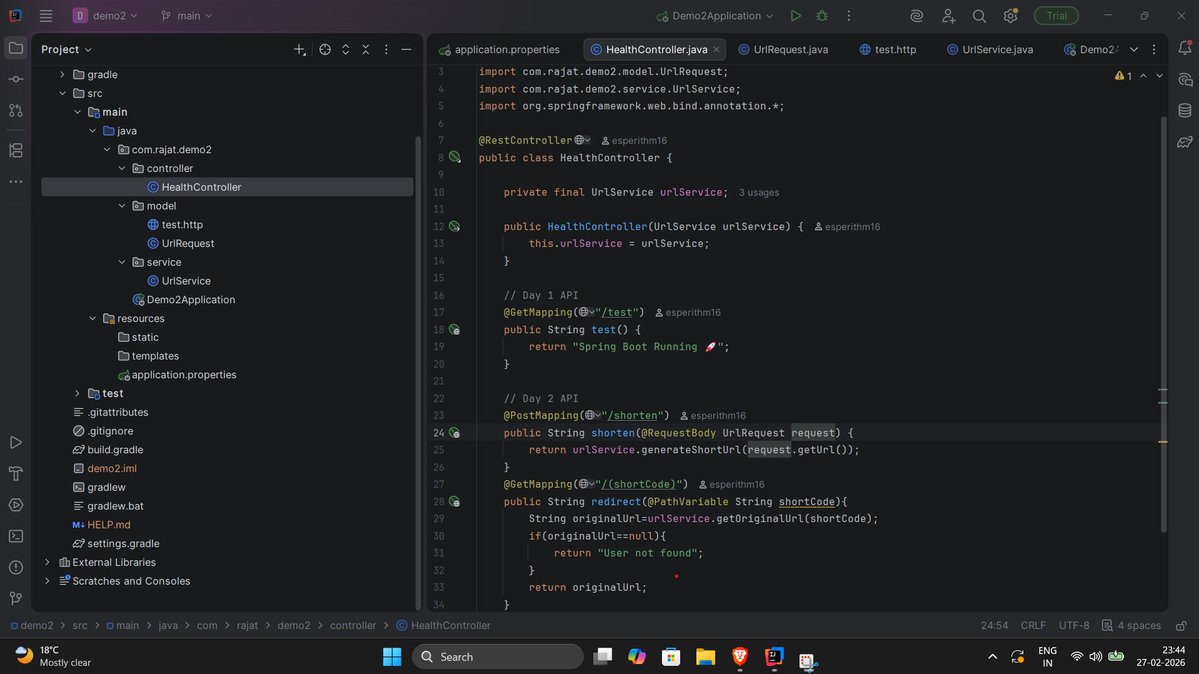Expand Scratches and Consoles node
The height and width of the screenshot is (674, 1199).
pyautogui.click(x=47, y=581)
